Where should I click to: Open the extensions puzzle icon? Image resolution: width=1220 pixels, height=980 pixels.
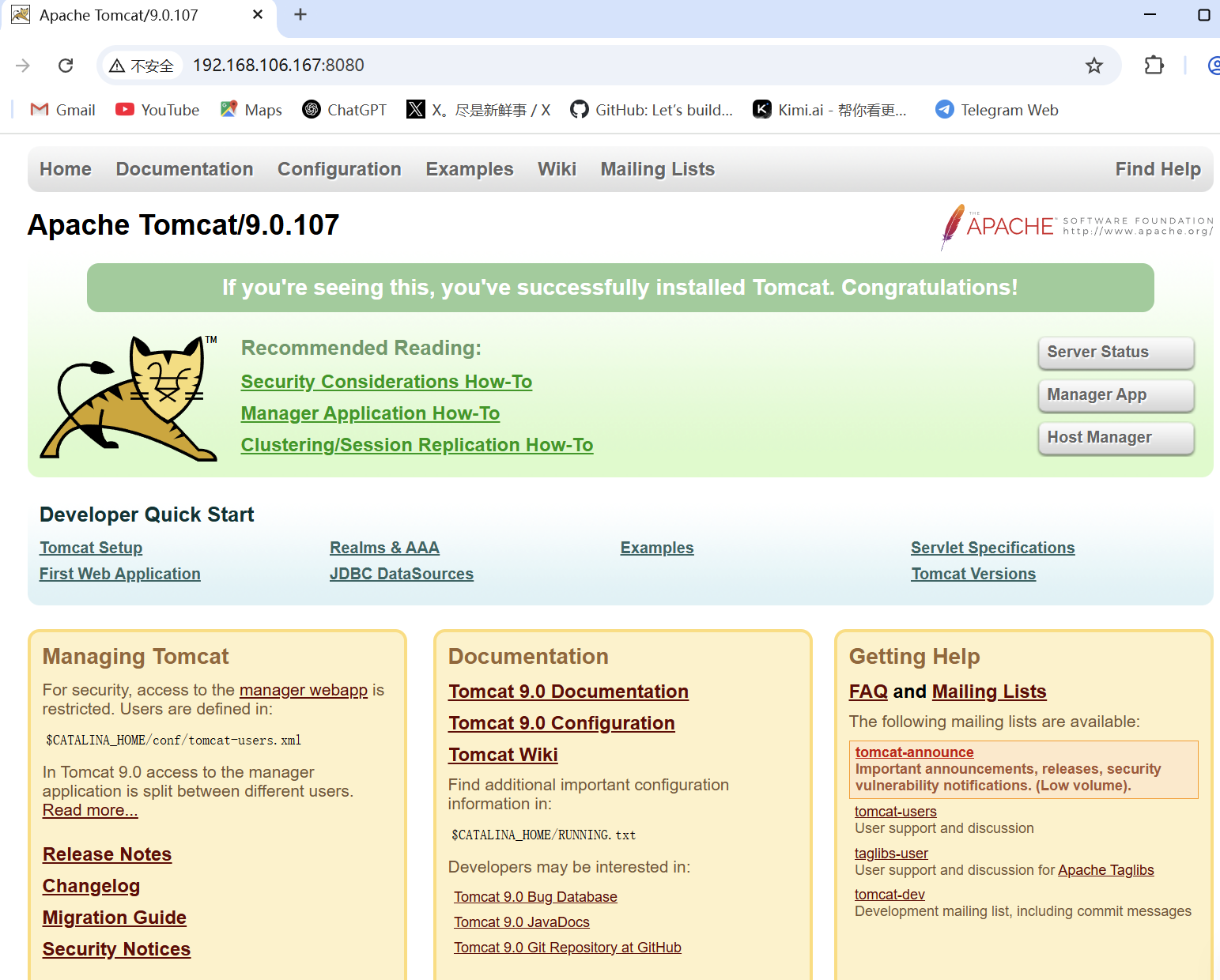[x=1154, y=65]
